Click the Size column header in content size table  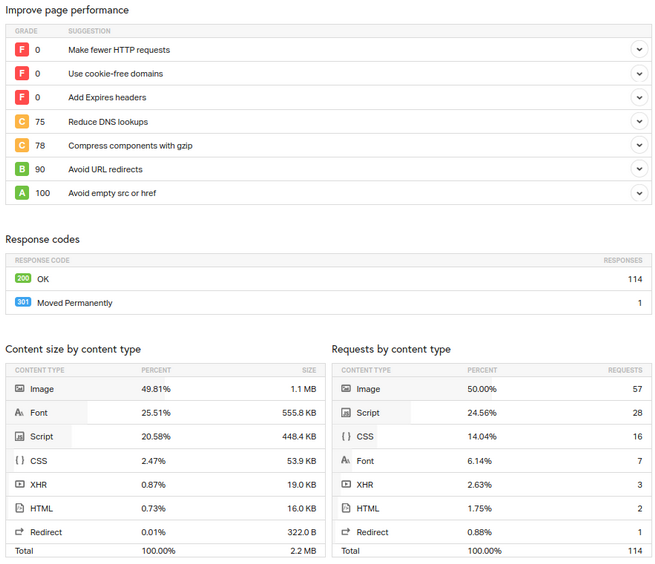pyautogui.click(x=309, y=370)
